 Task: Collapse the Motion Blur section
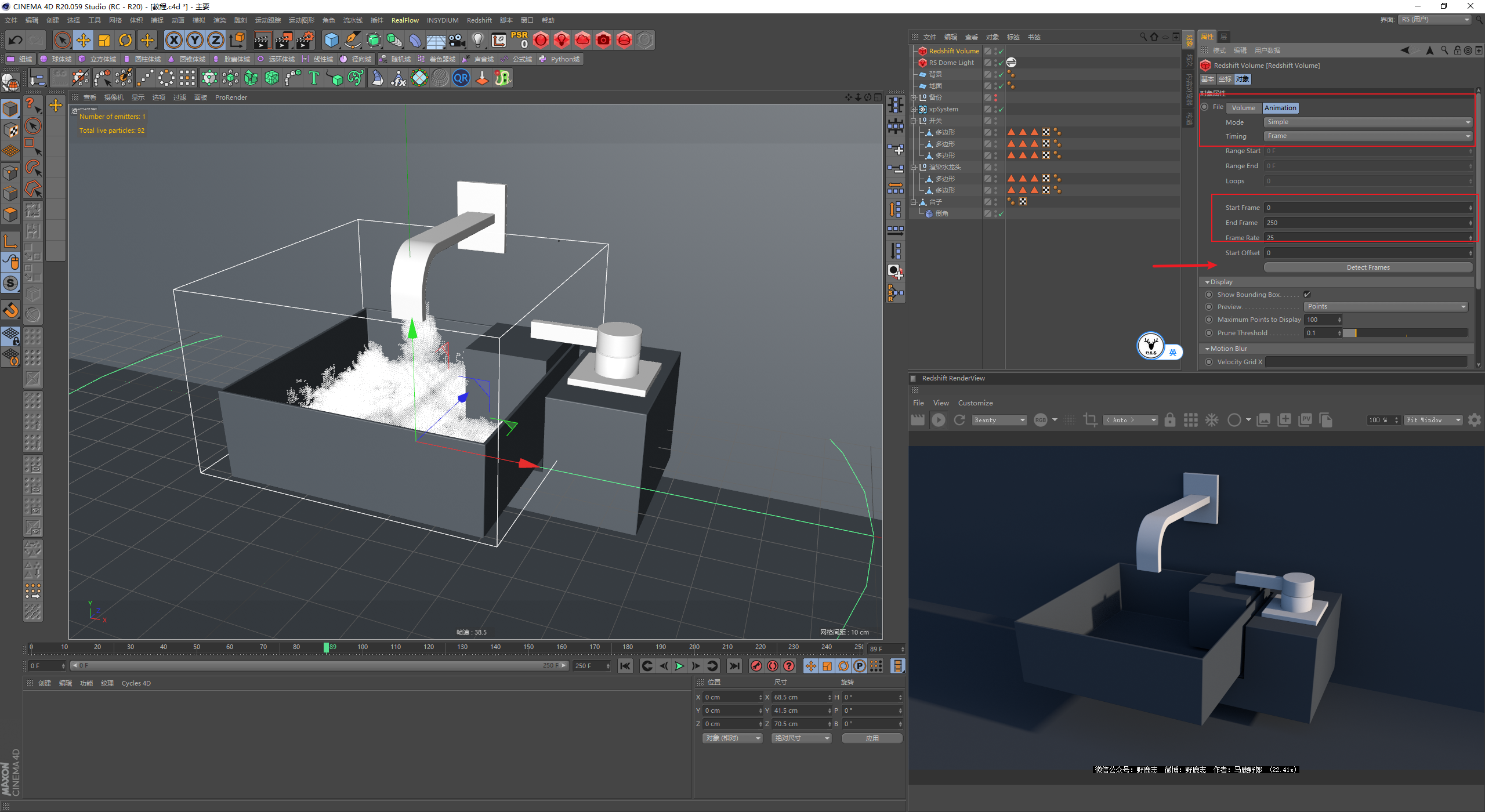tap(1207, 349)
